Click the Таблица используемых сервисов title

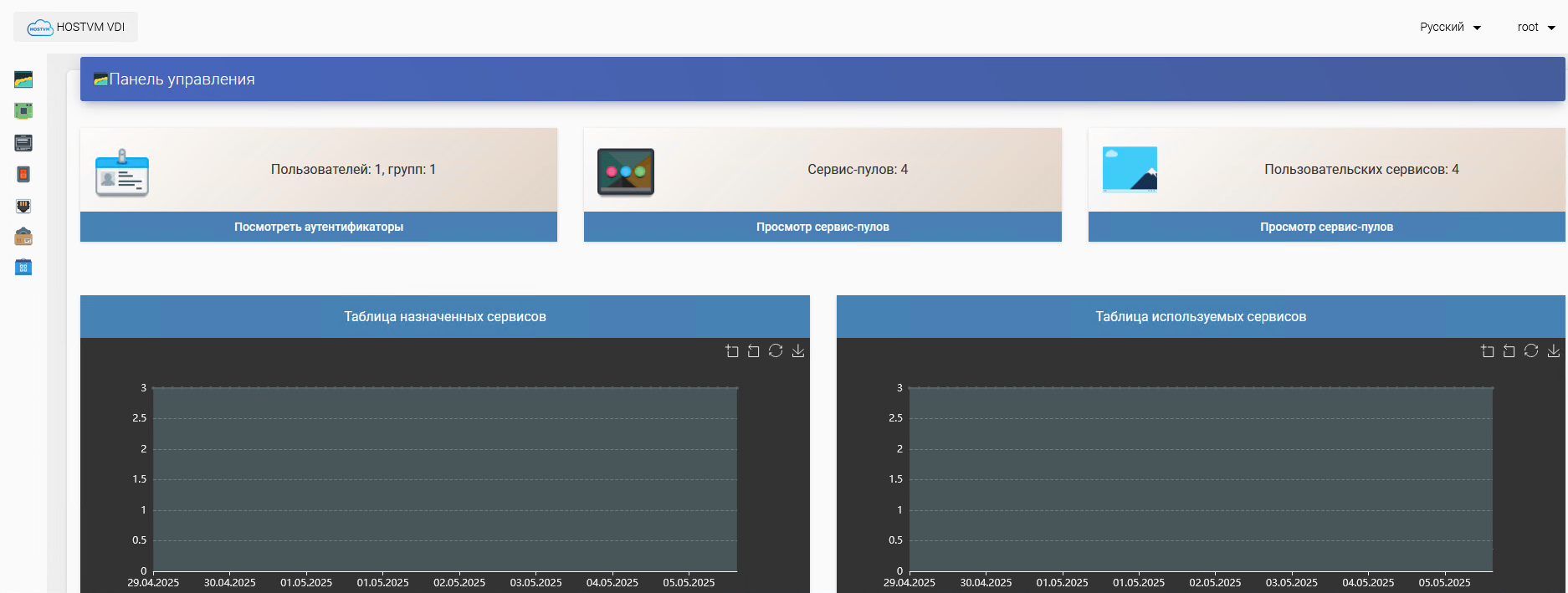click(1201, 317)
